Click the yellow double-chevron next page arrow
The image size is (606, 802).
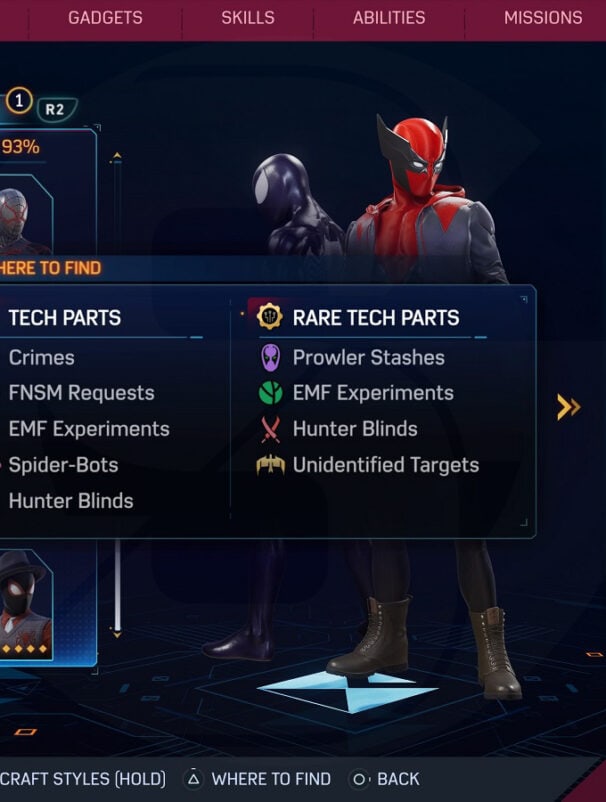(x=569, y=407)
